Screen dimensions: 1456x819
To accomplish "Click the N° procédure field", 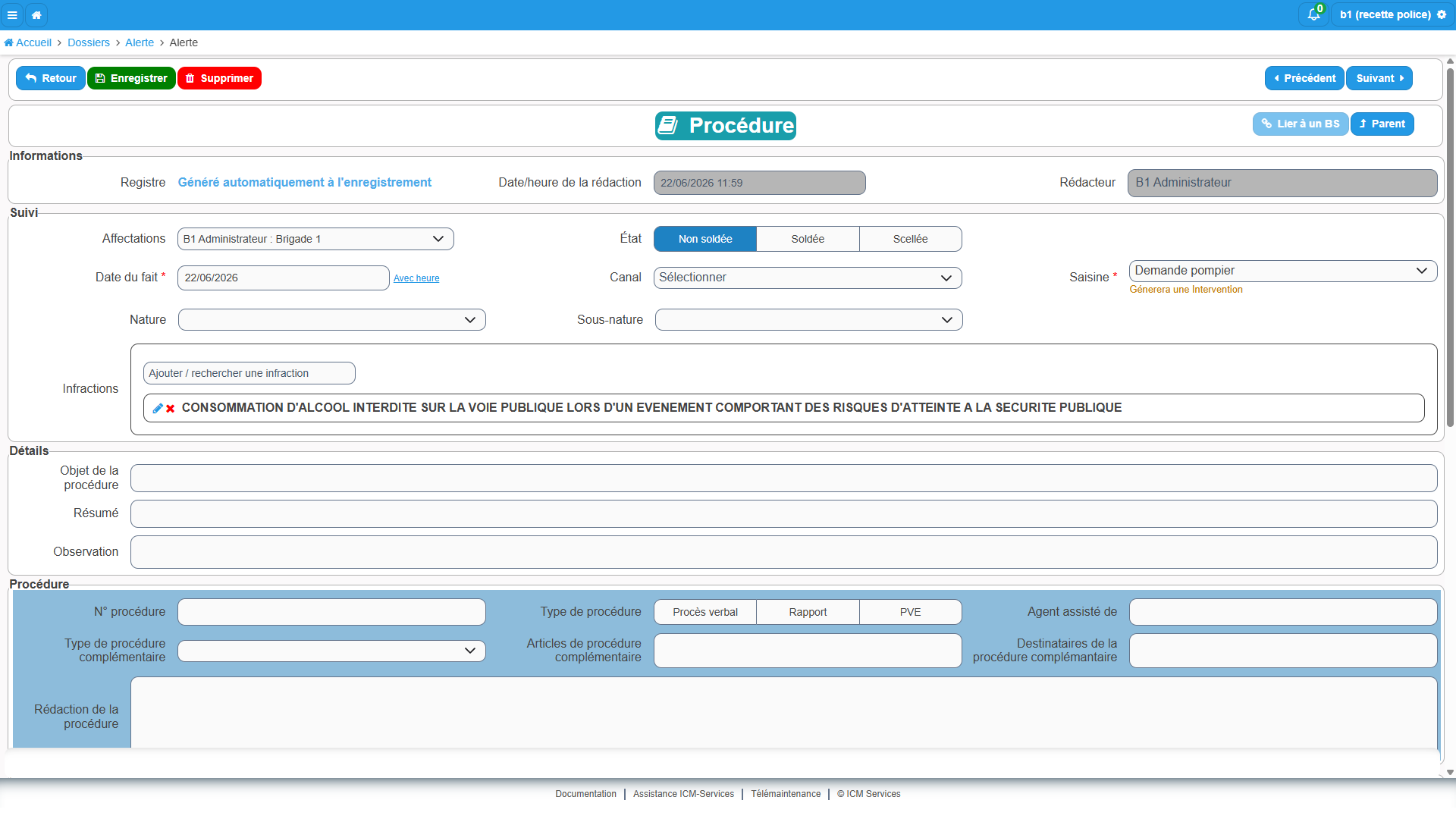I will pyautogui.click(x=331, y=612).
